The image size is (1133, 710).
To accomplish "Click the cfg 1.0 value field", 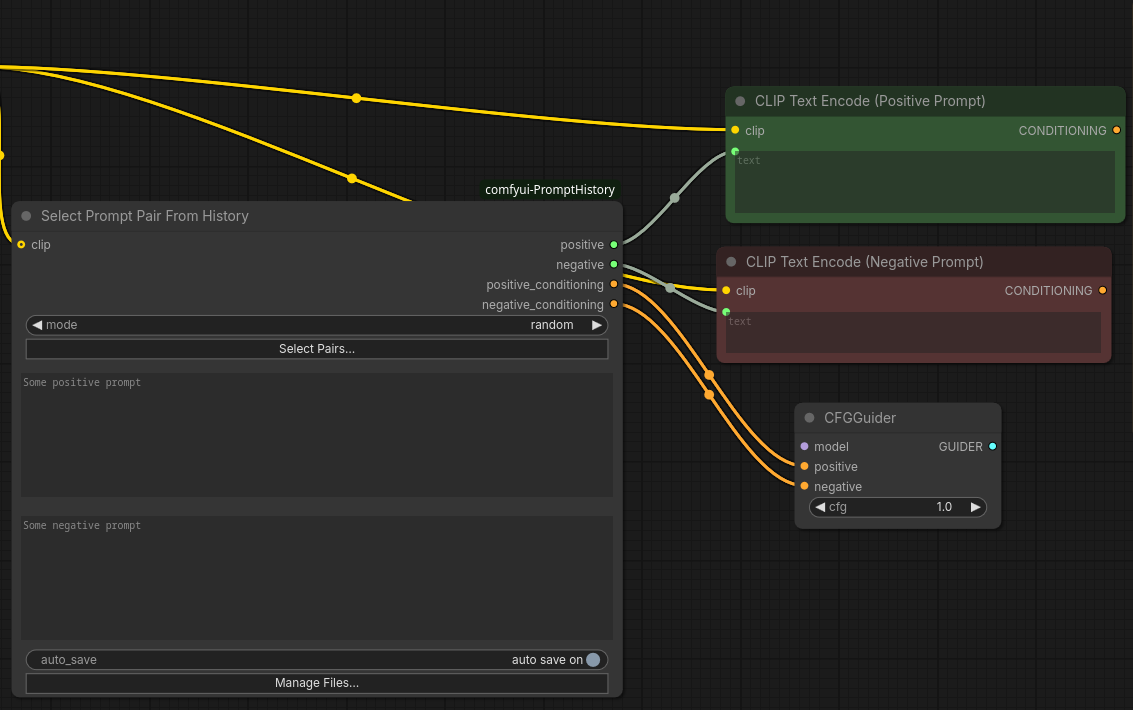I will pyautogui.click(x=898, y=507).
